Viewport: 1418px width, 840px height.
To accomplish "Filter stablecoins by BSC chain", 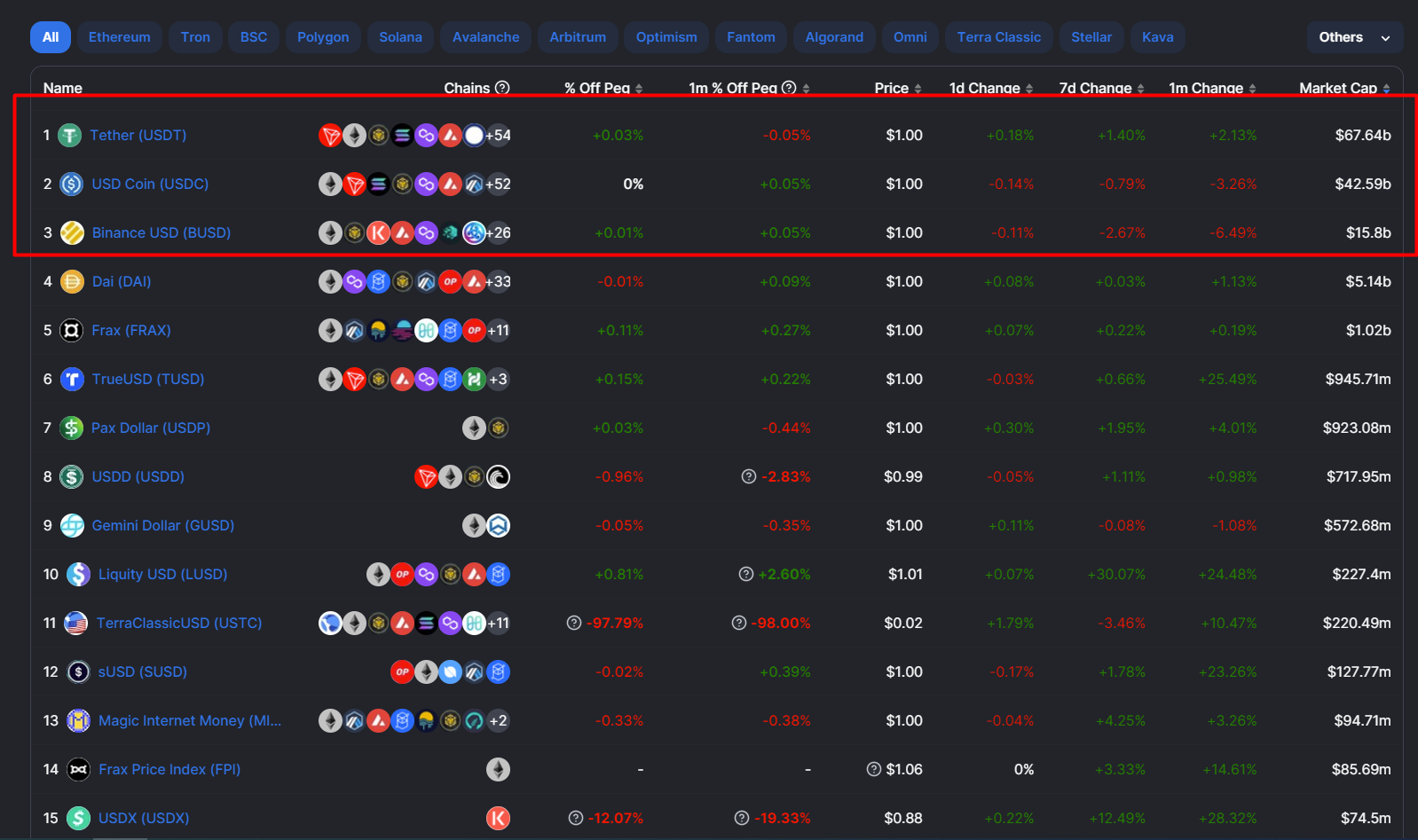I will [x=254, y=37].
